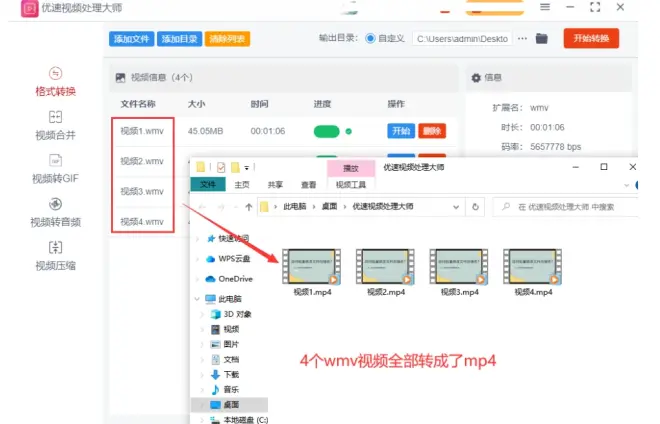Open the 视频合并 video merge module
660x424 pixels.
[55, 125]
